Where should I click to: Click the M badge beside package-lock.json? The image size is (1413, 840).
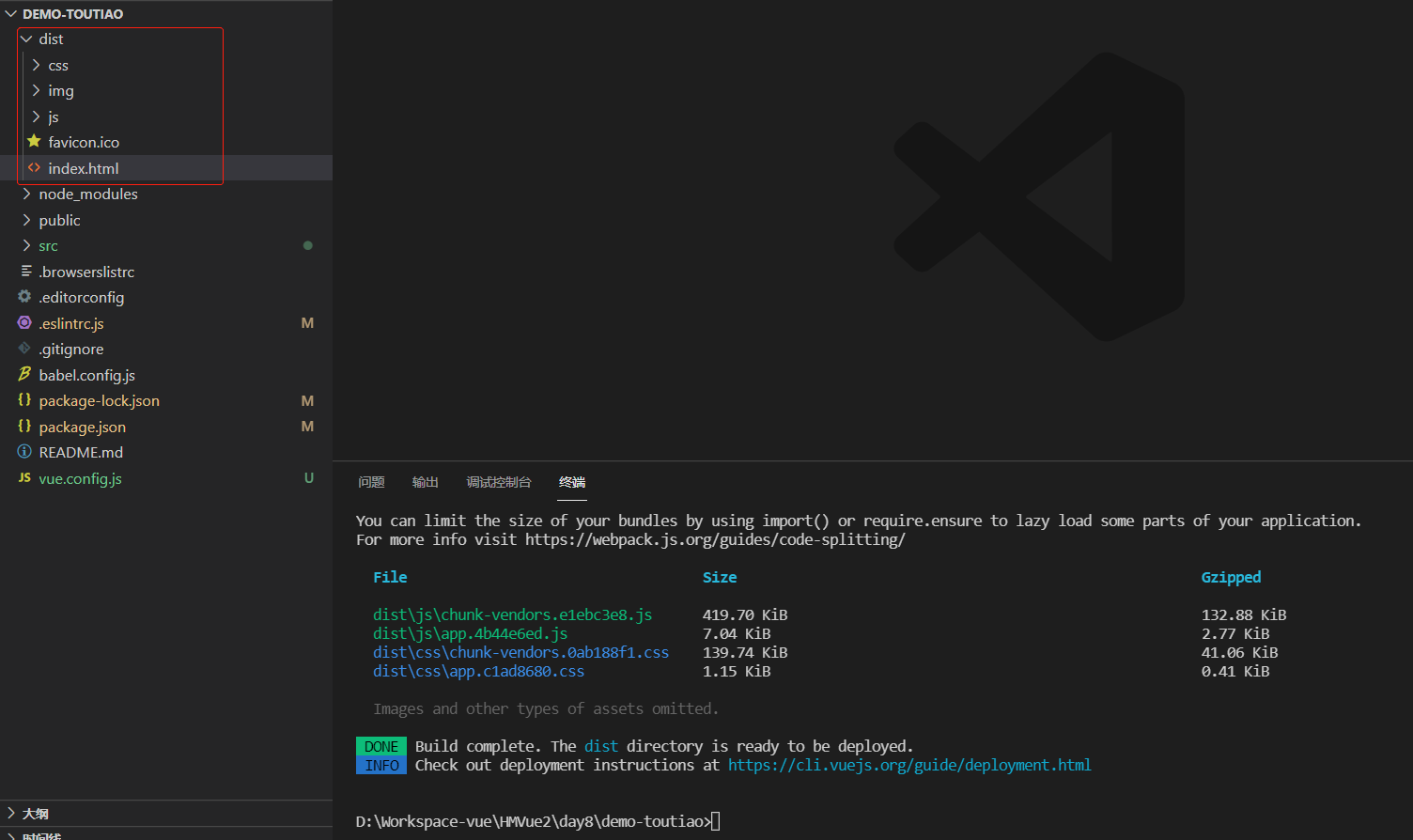pyautogui.click(x=307, y=400)
